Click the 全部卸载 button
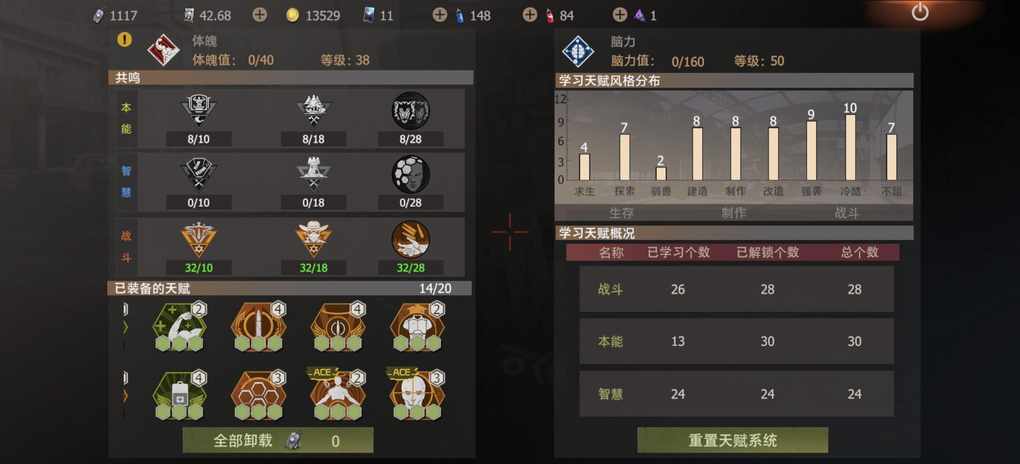The image size is (1020, 464). [x=278, y=441]
